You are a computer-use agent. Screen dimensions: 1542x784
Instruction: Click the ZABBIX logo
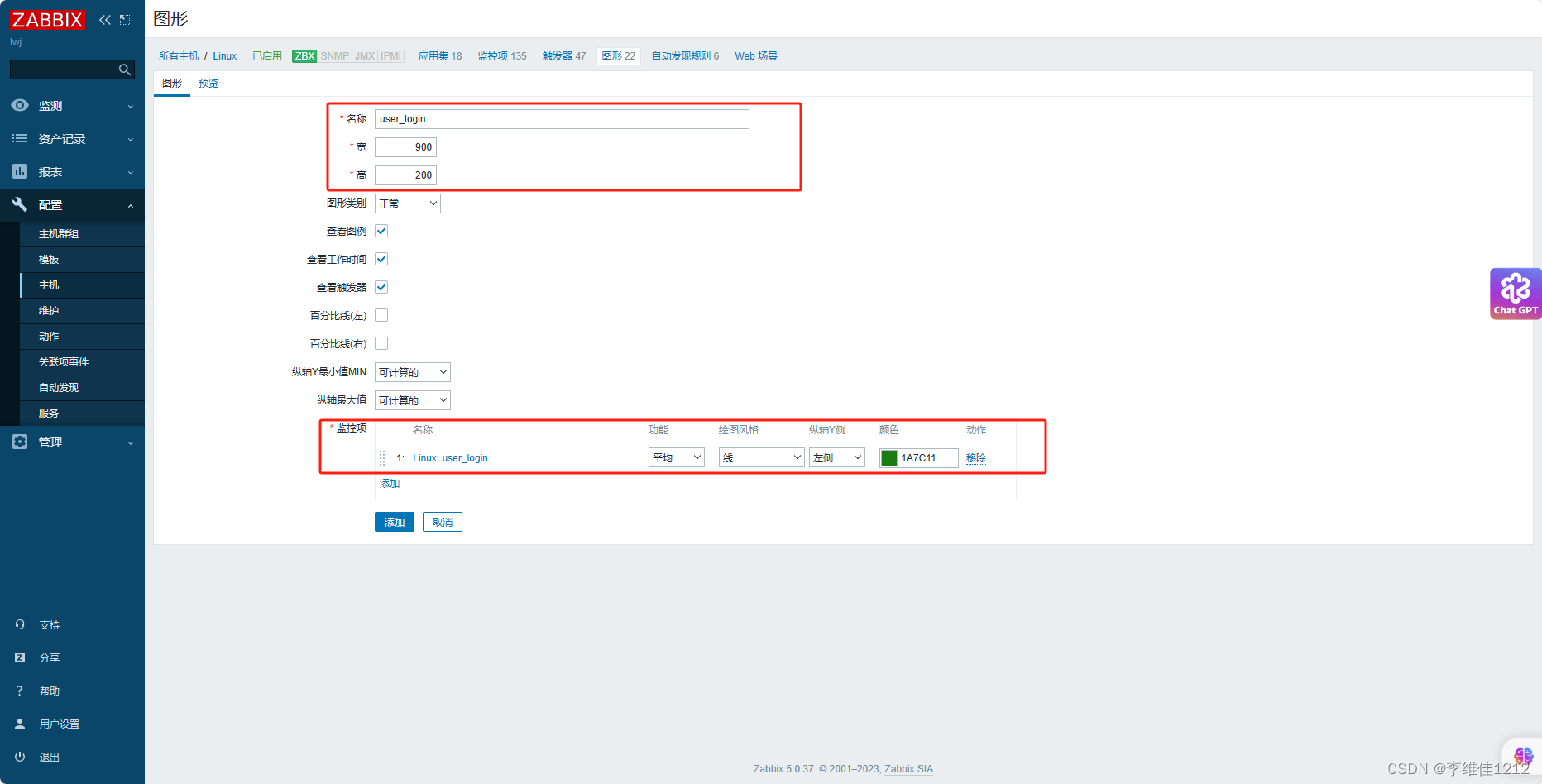[x=47, y=20]
